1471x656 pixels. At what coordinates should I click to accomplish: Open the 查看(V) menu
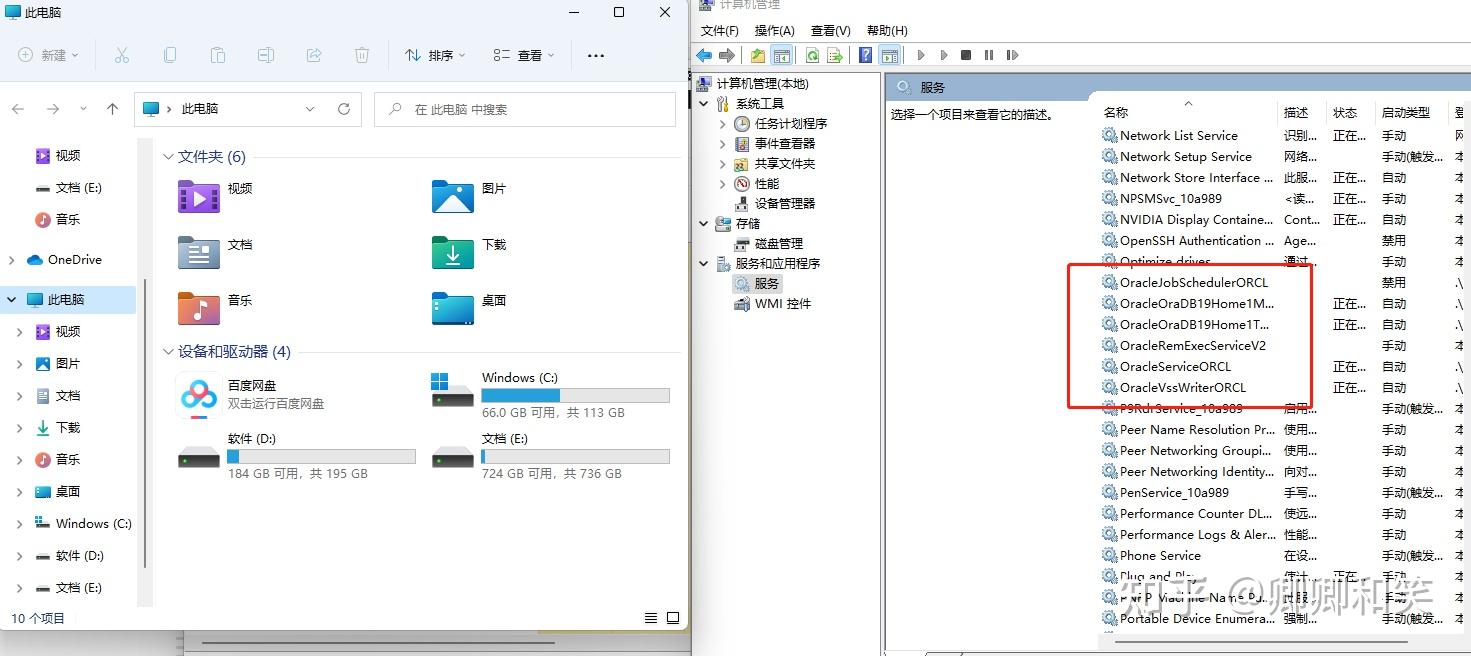tap(830, 30)
